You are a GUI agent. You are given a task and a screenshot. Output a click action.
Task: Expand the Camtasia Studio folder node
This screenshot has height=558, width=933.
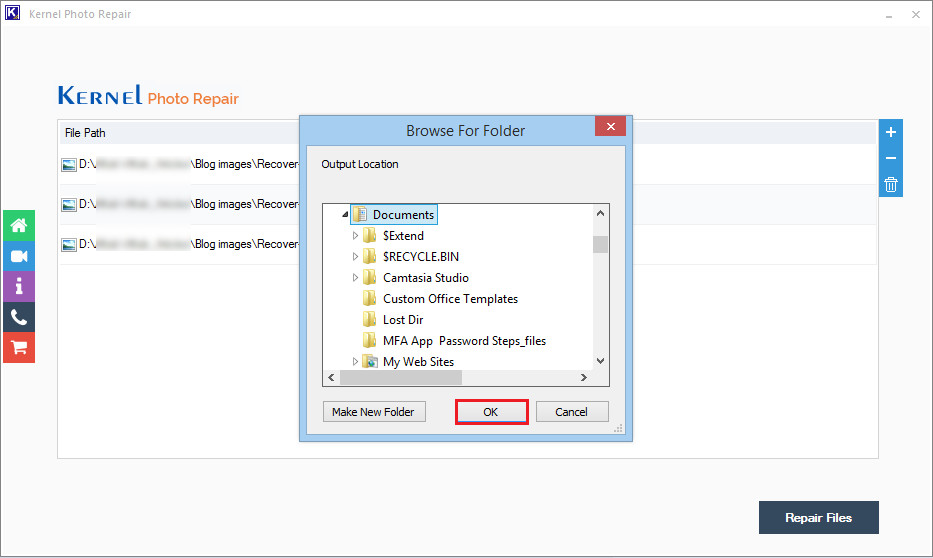pyautogui.click(x=355, y=277)
